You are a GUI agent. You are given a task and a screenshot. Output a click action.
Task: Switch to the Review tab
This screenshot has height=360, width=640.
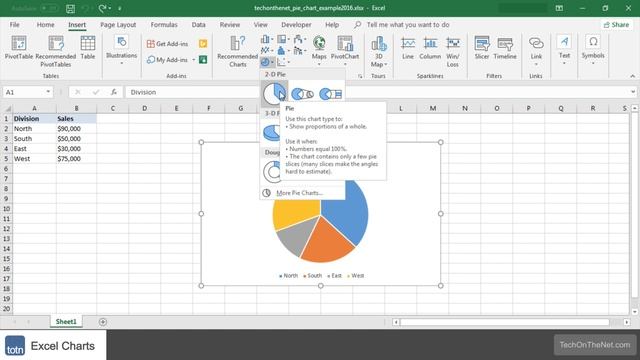point(230,25)
